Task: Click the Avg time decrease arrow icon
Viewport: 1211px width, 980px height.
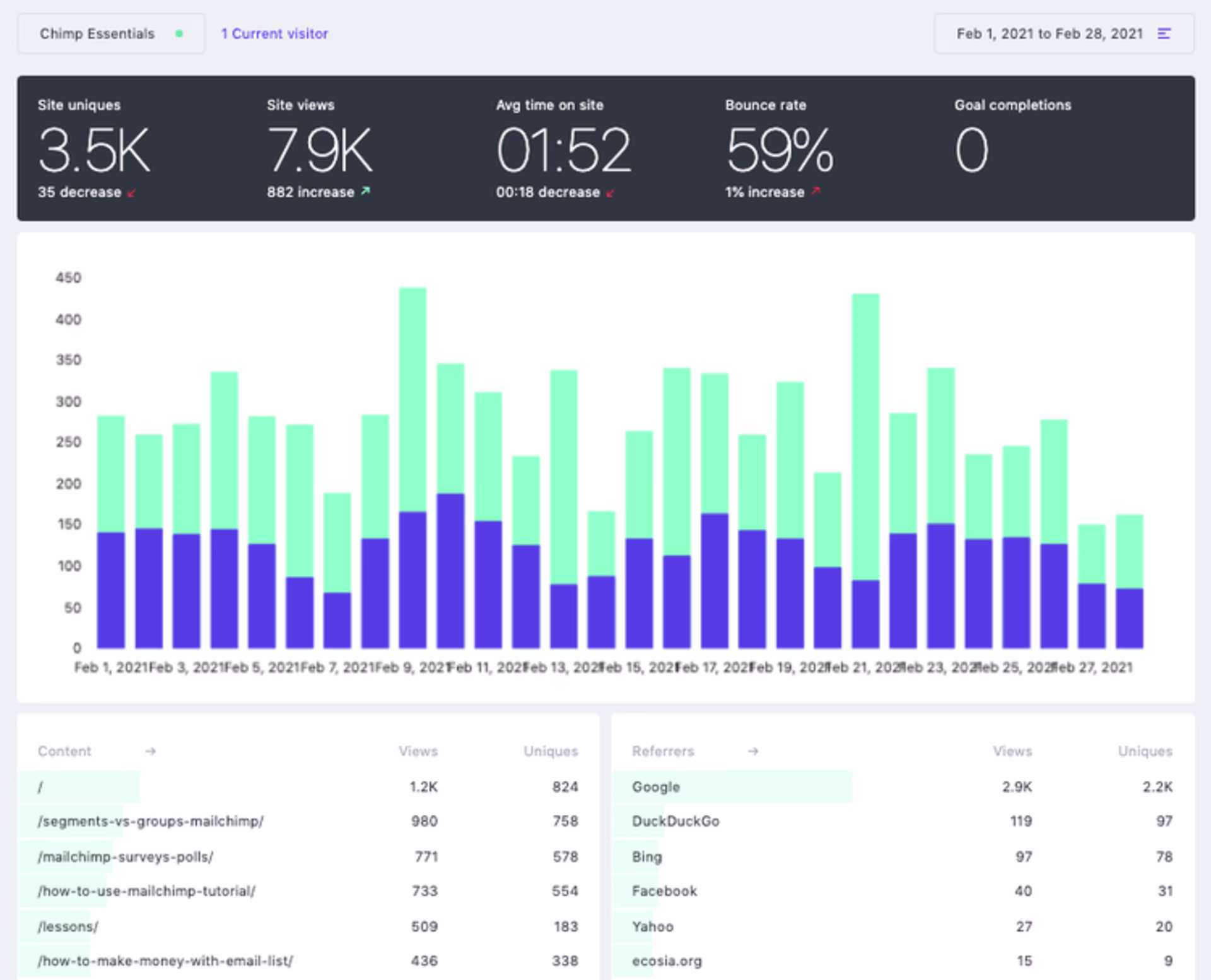Action: tap(610, 193)
